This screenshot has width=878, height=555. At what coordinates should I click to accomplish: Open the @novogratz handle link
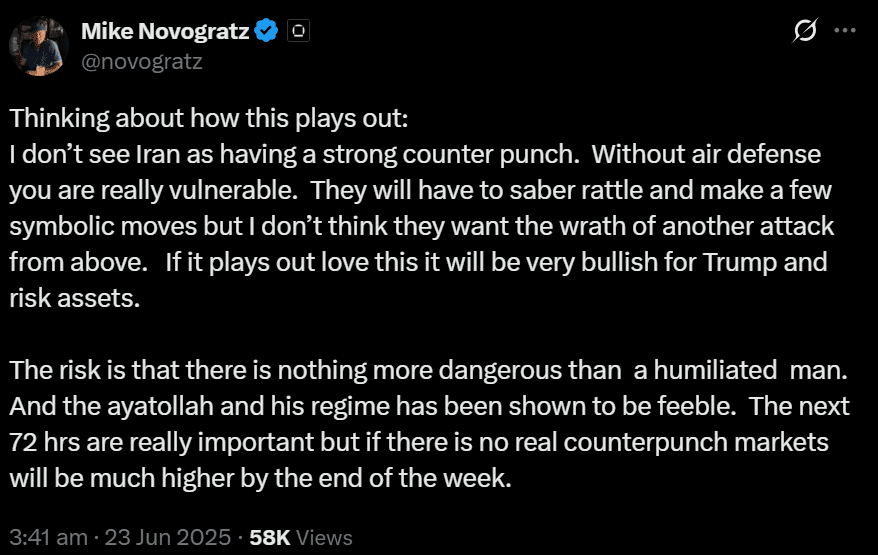142,62
